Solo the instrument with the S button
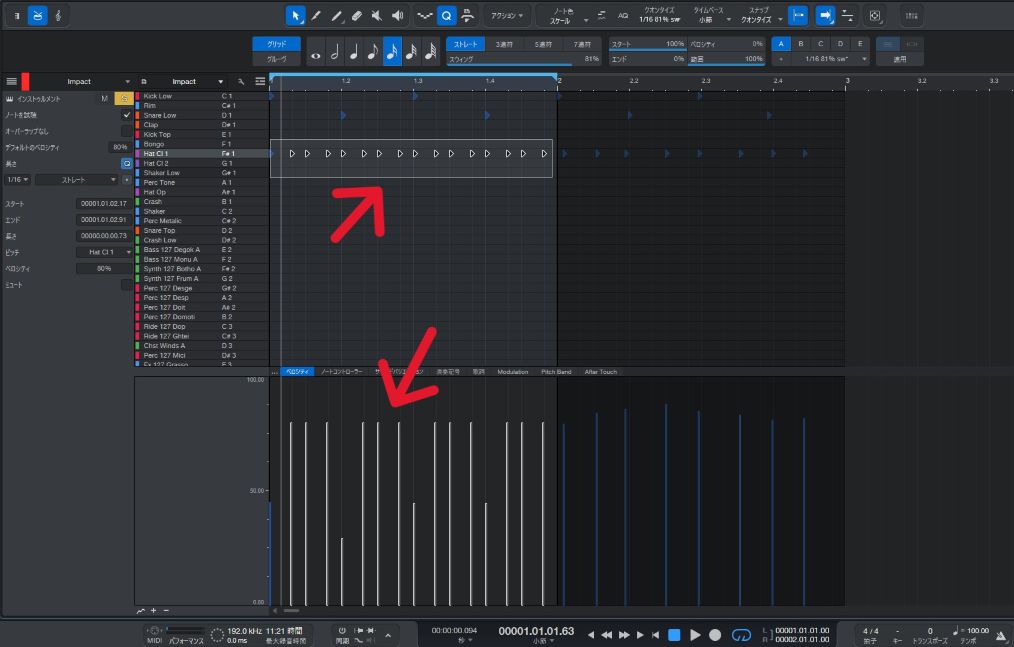The height and width of the screenshot is (647, 1014). tap(122, 98)
